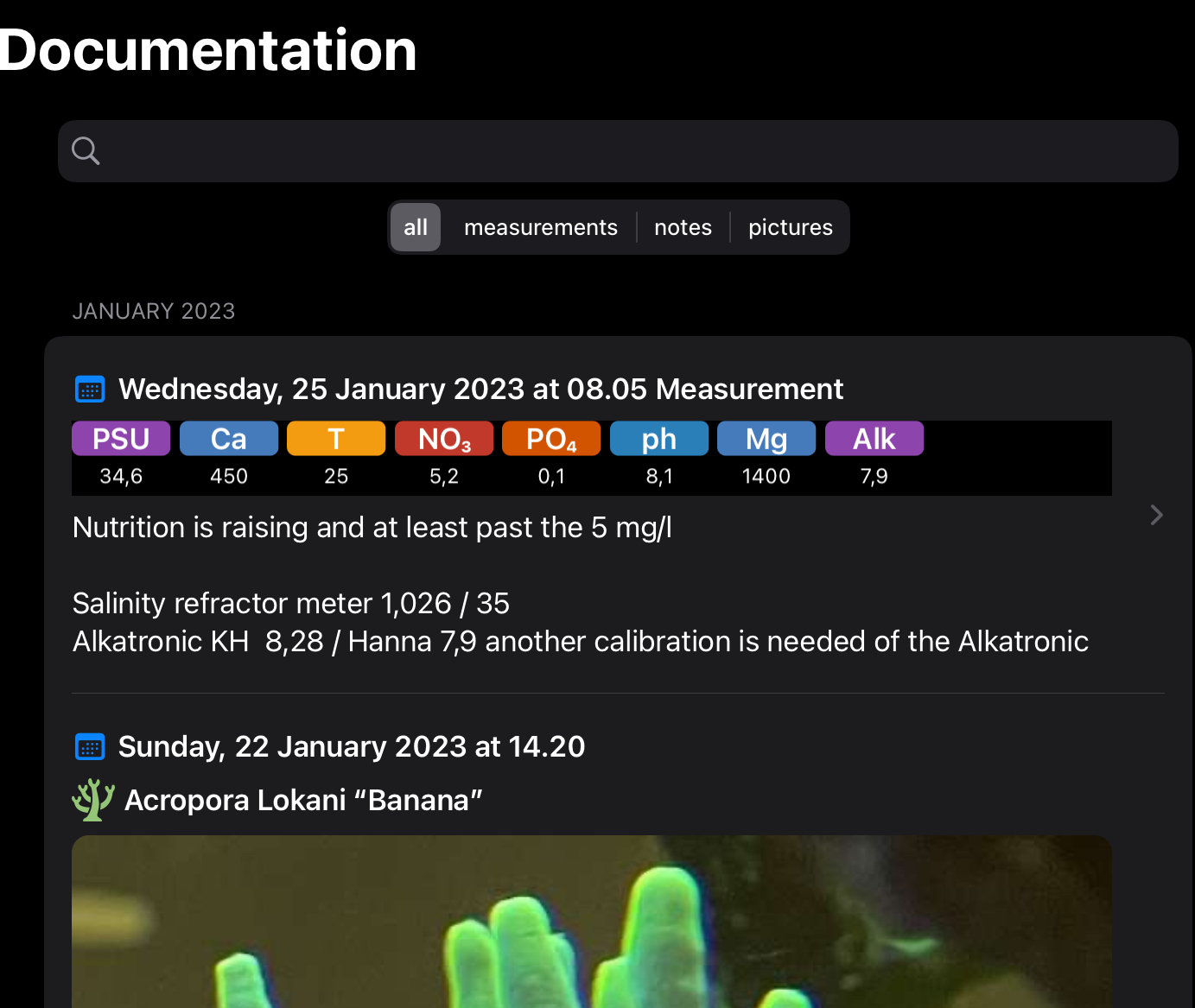This screenshot has height=1008, width=1195.
Task: Tap the orange T temperature badge
Action: pos(336,439)
